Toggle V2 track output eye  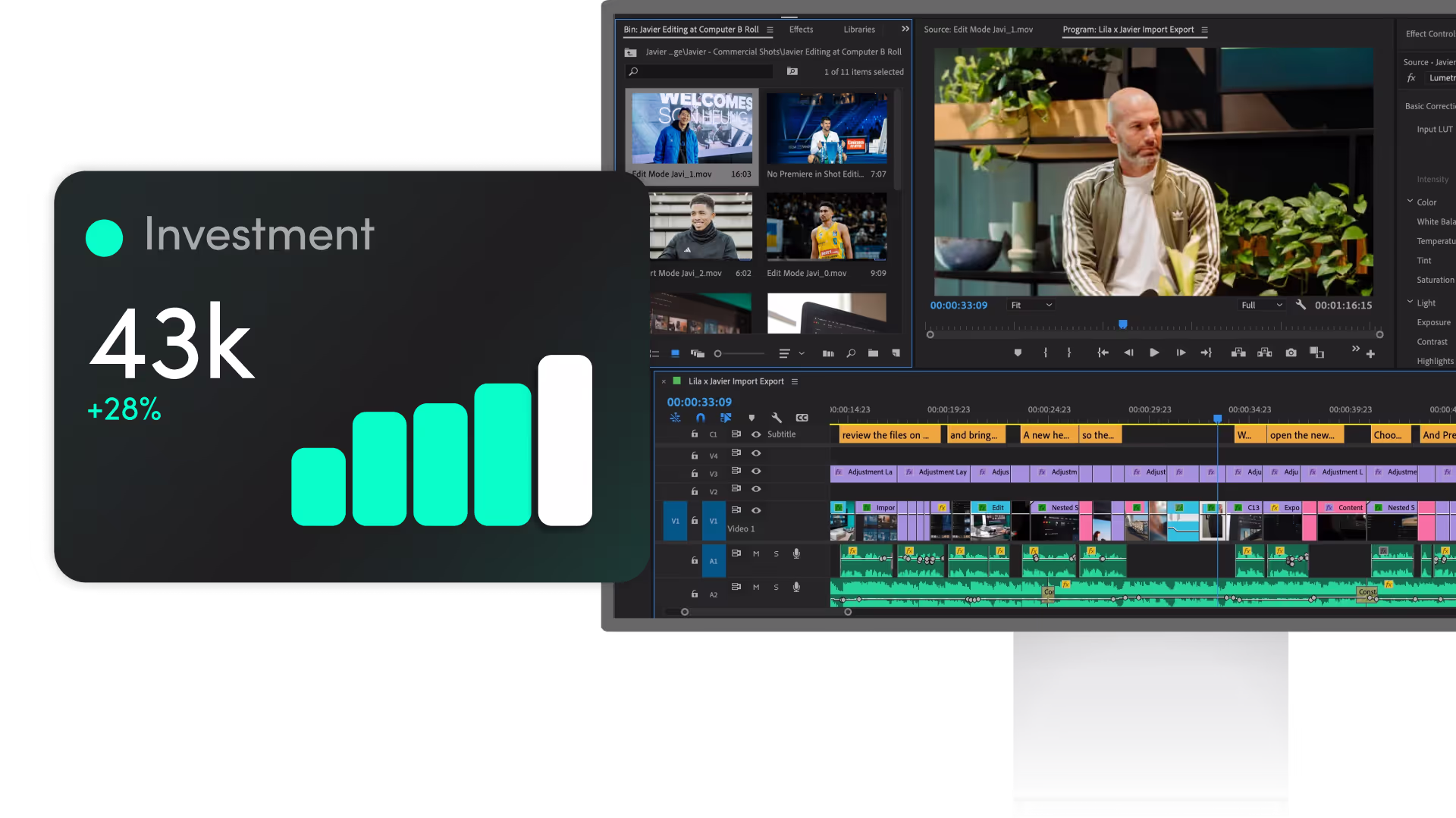pyautogui.click(x=756, y=489)
